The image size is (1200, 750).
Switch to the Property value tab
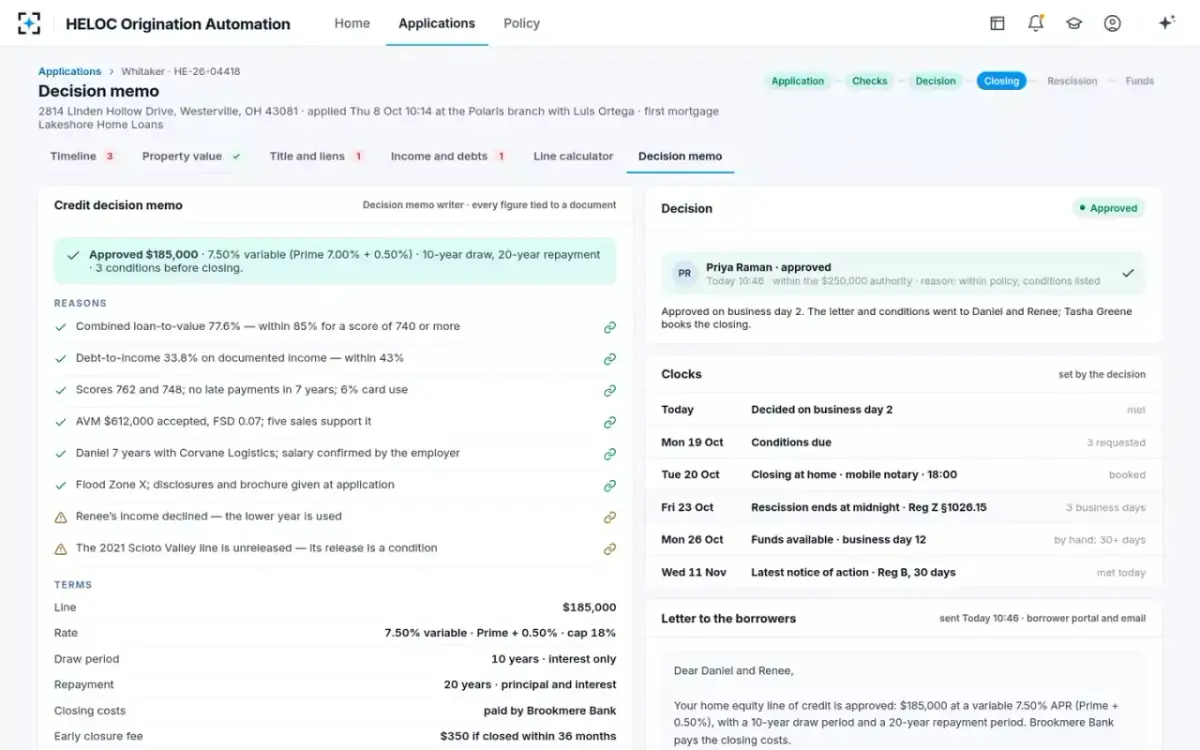pos(192,156)
